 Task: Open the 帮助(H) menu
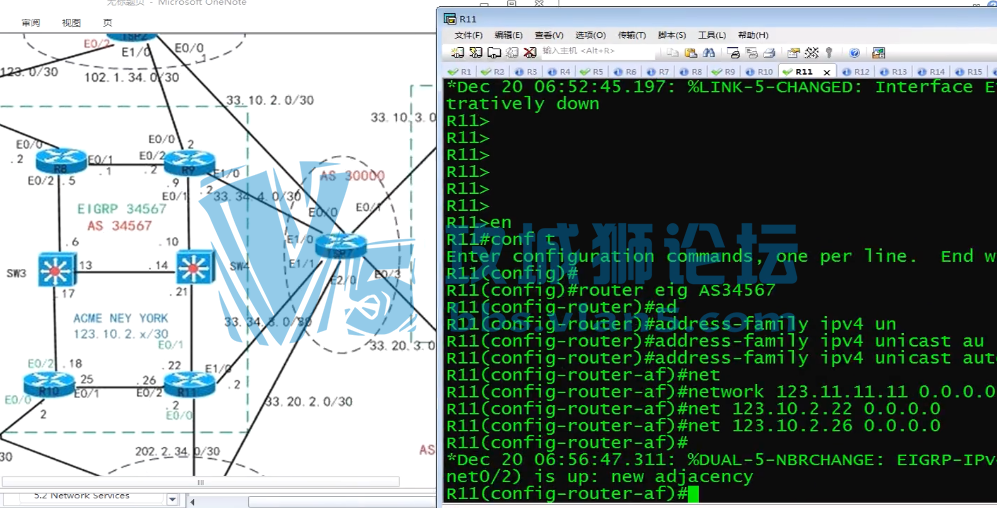753,35
